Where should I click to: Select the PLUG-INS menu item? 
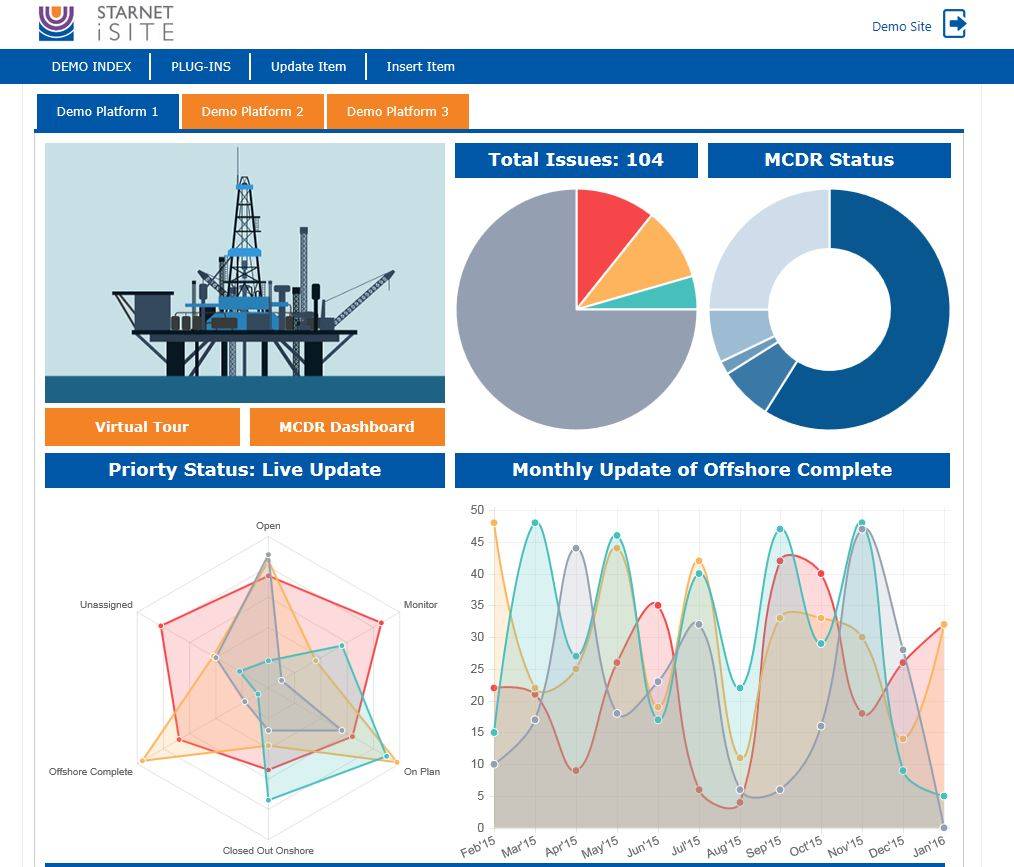tap(200, 67)
